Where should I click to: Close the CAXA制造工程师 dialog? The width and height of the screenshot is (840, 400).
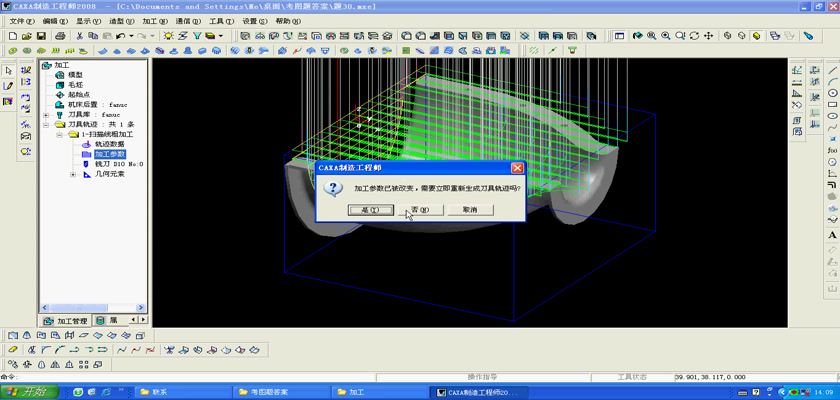[517, 168]
